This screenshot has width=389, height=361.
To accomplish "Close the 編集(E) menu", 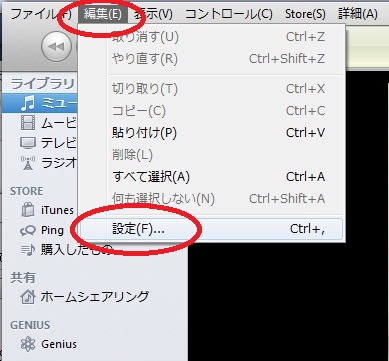I will 103,14.
